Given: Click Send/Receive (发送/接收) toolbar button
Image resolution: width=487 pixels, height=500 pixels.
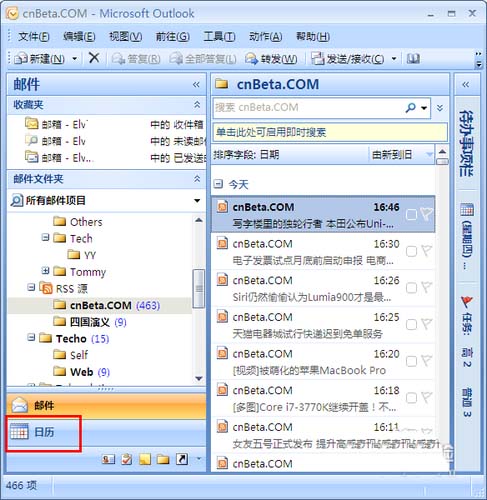Looking at the screenshot, I should point(348,59).
